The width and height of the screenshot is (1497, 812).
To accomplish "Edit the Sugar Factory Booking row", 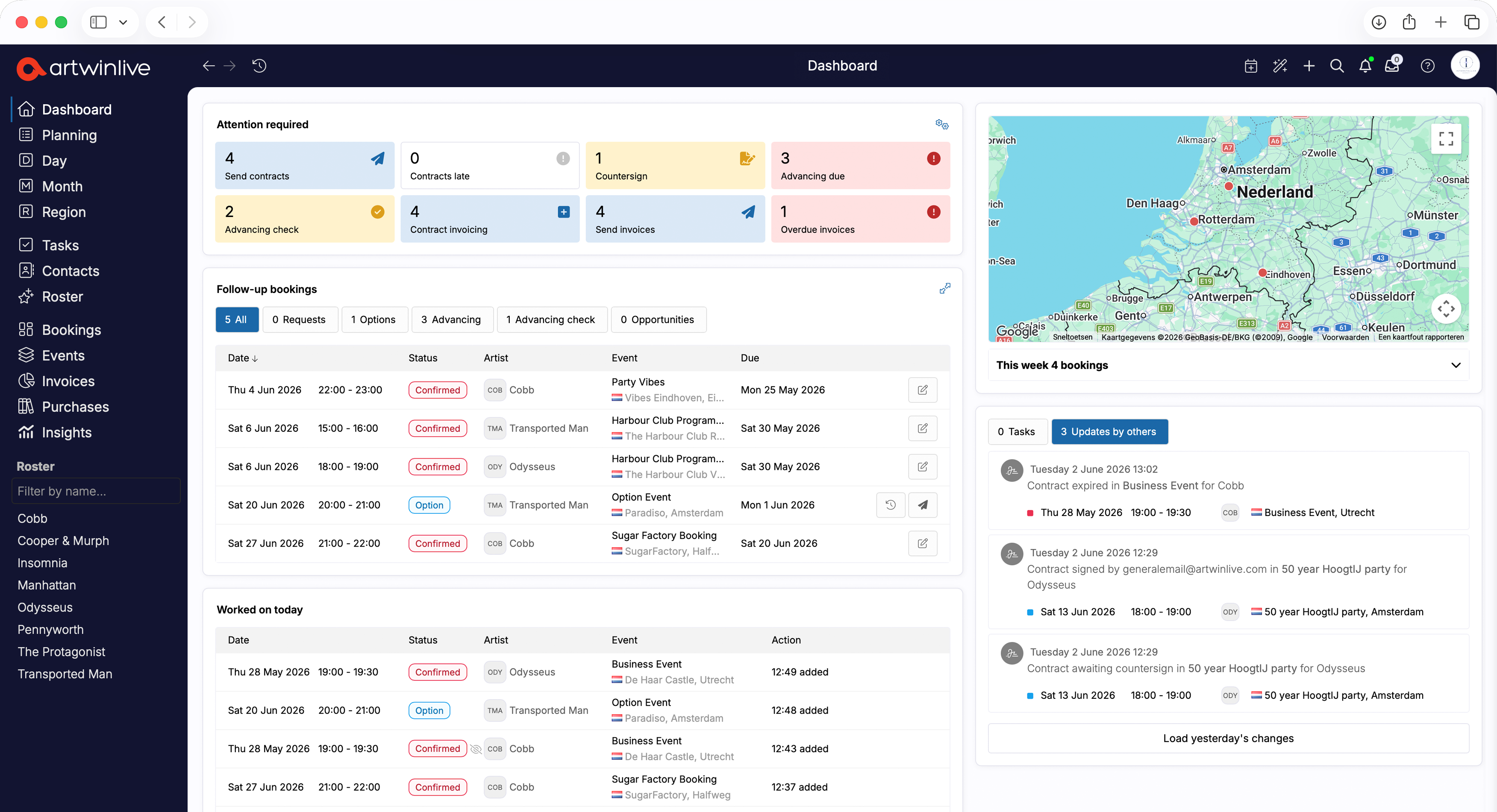I will point(922,543).
